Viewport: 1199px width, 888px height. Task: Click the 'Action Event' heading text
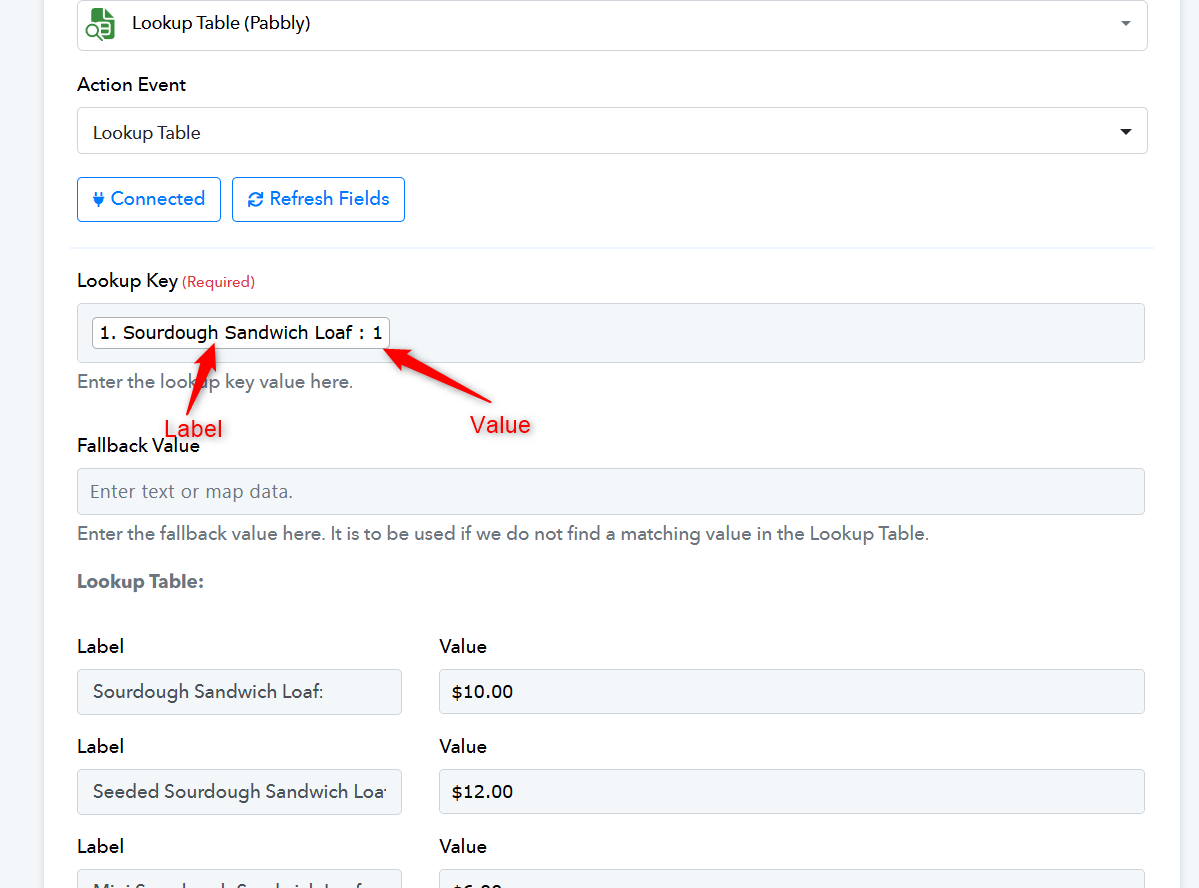pyautogui.click(x=132, y=85)
